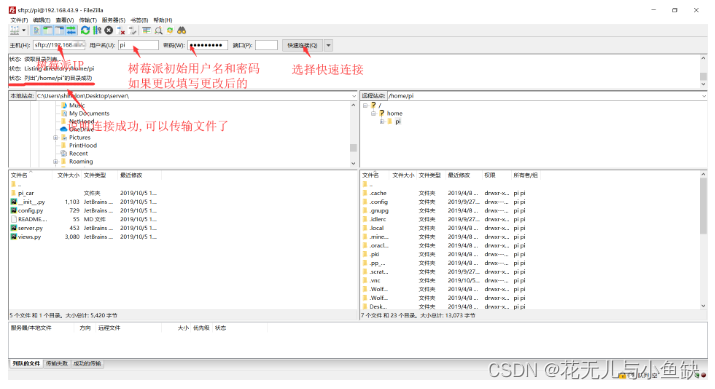This screenshot has height=389, width=715.
Task: Open the remote site path dropdown
Action: tap(704, 96)
